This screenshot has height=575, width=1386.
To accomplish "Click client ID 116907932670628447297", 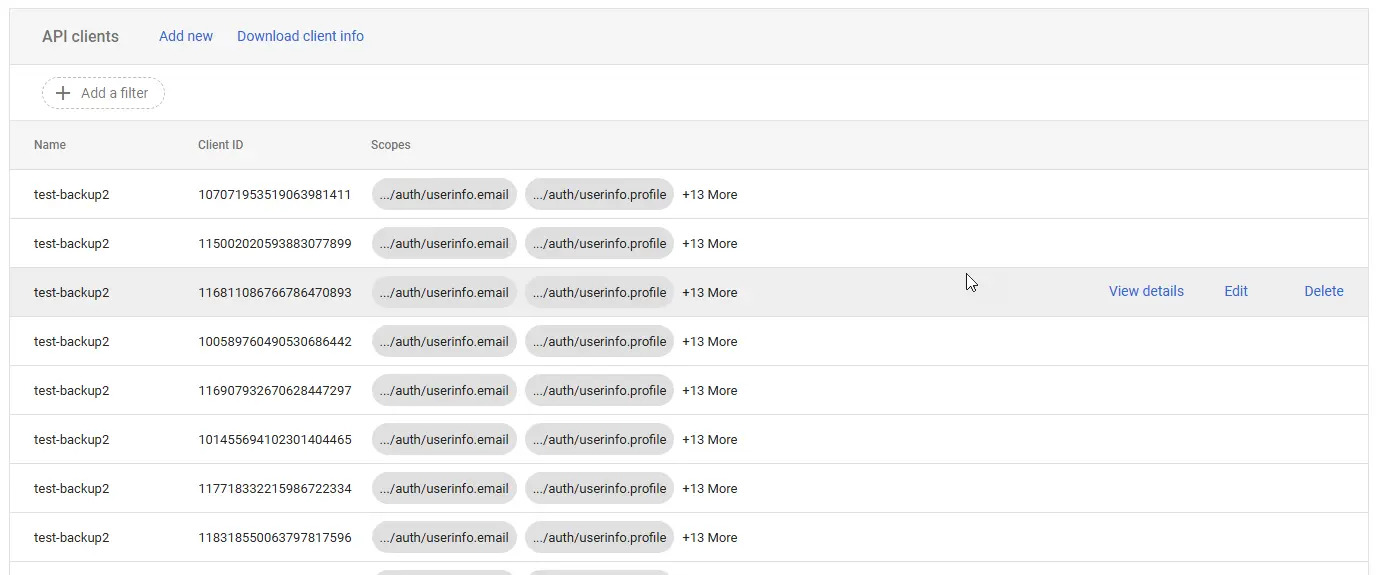I will pos(275,391).
